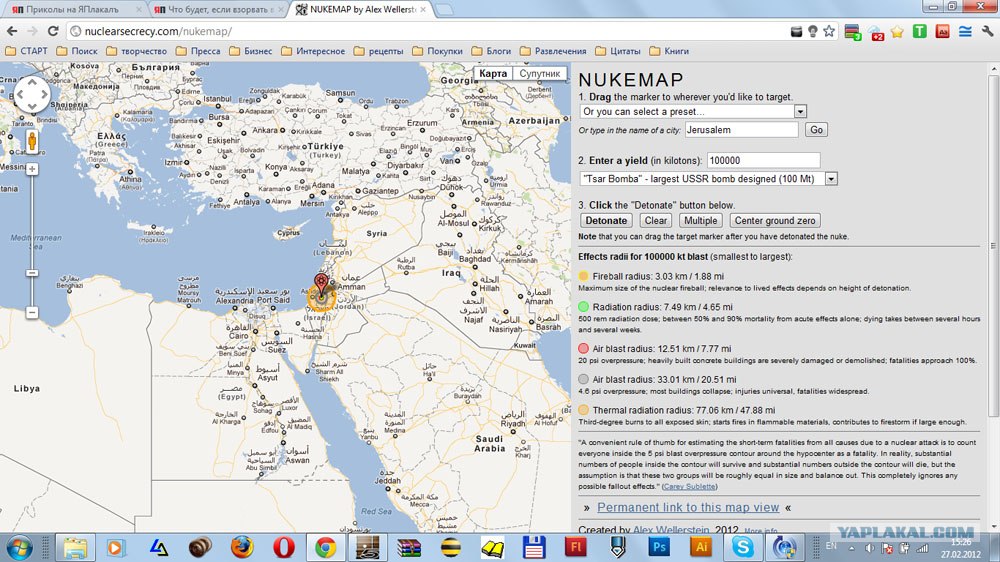Open the Поиск bookmarks folder
1000x562 pixels.
point(77,51)
